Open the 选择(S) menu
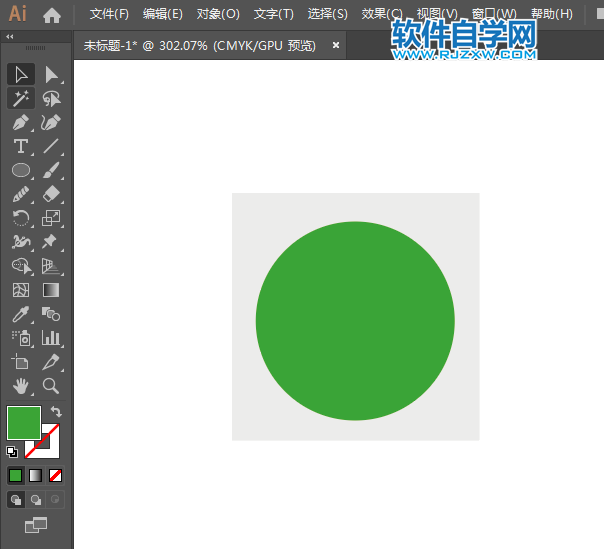604x549 pixels. (x=327, y=14)
